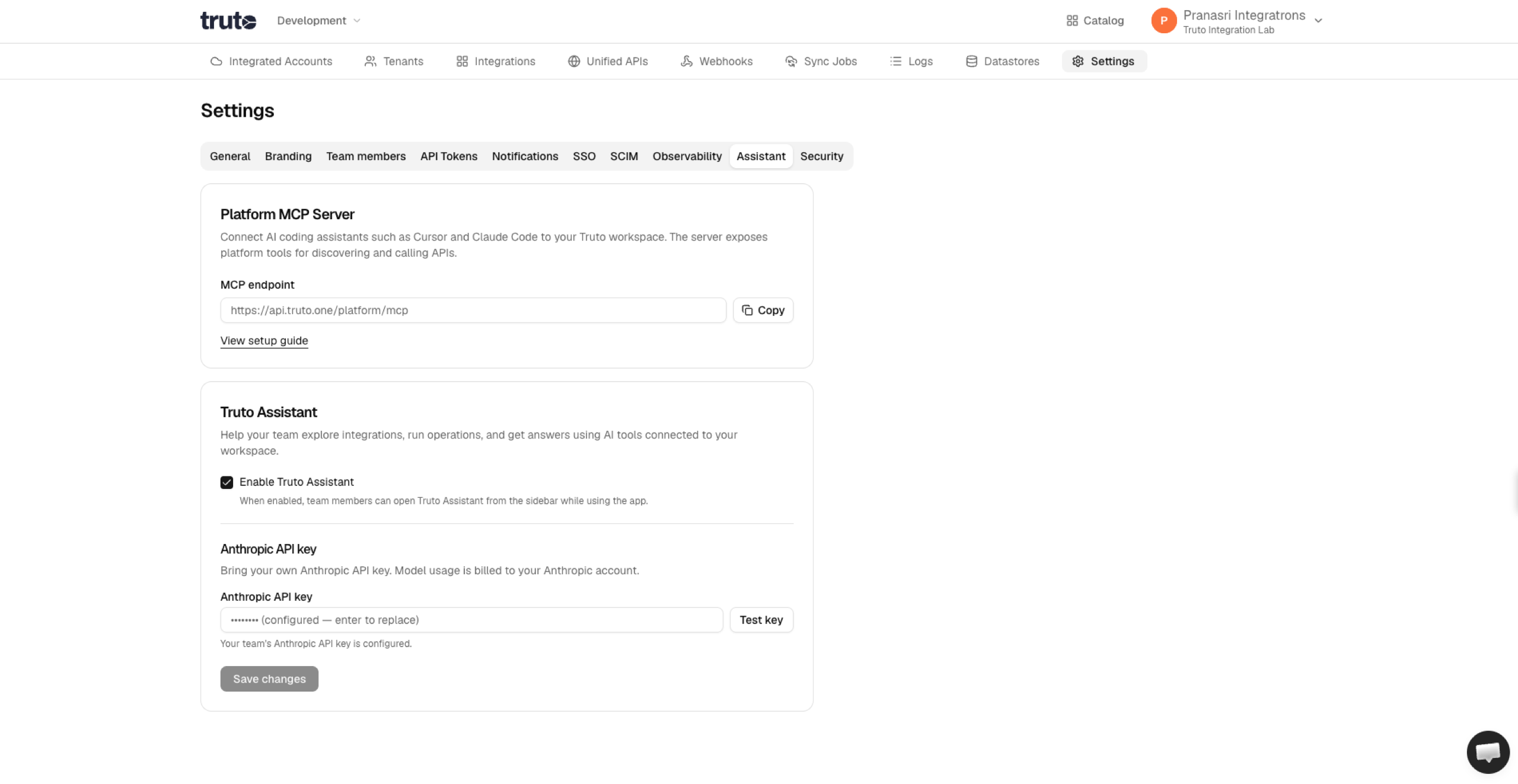Open the Catalog grid icon
1518x784 pixels.
coord(1071,21)
